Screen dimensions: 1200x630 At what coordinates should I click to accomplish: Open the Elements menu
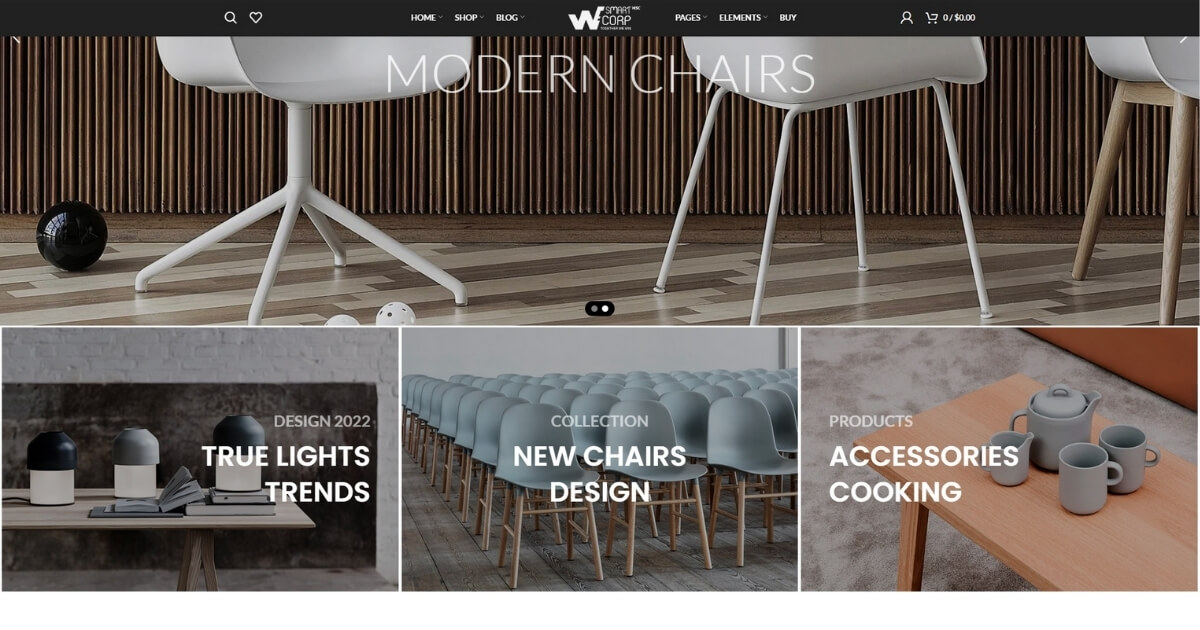[x=743, y=17]
